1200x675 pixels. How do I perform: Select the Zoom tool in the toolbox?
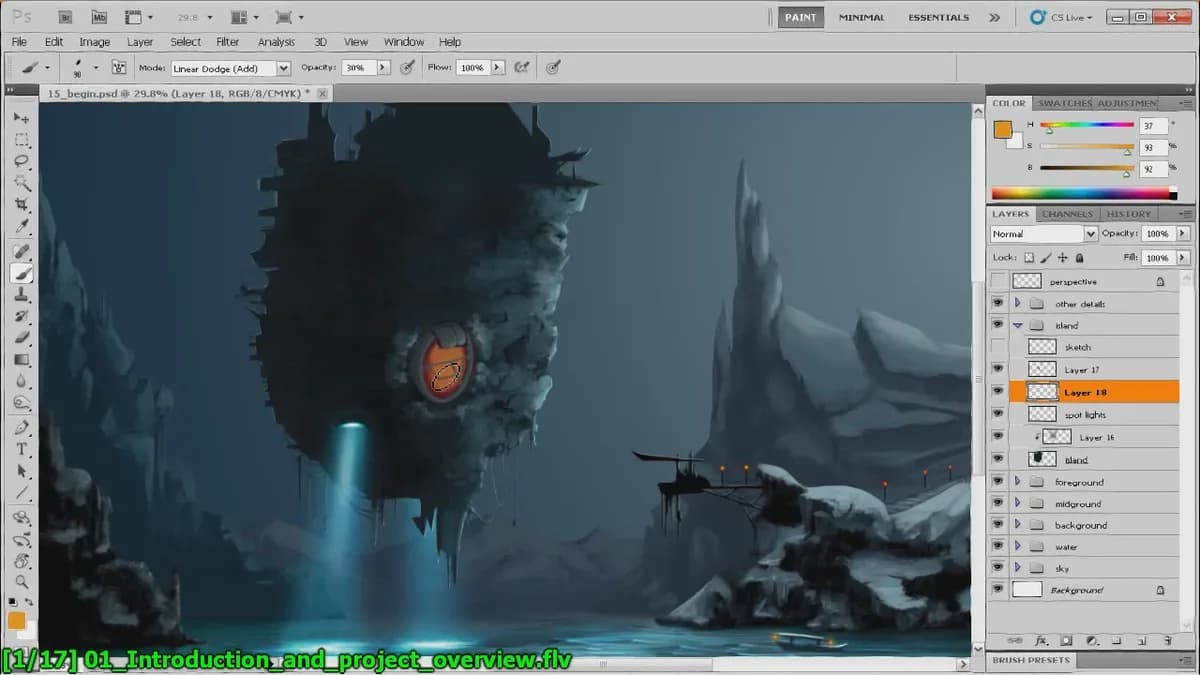pyautogui.click(x=21, y=581)
